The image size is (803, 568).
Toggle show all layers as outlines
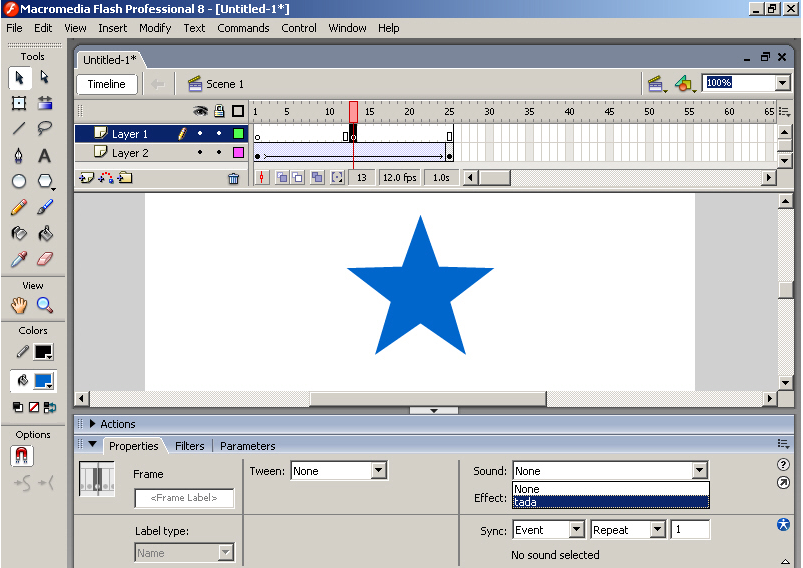coord(238,111)
